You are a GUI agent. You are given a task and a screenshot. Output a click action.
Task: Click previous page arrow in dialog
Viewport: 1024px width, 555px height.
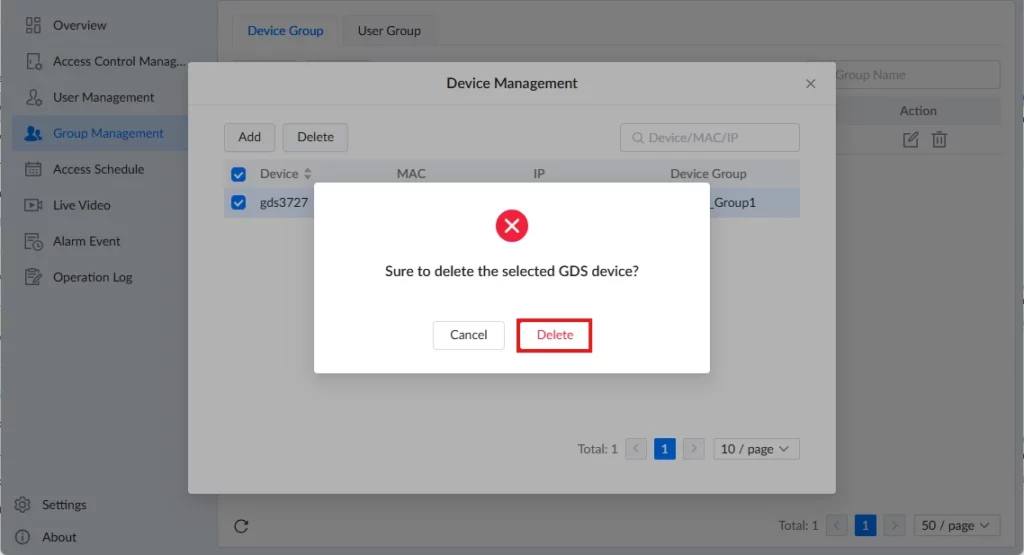[635, 449]
